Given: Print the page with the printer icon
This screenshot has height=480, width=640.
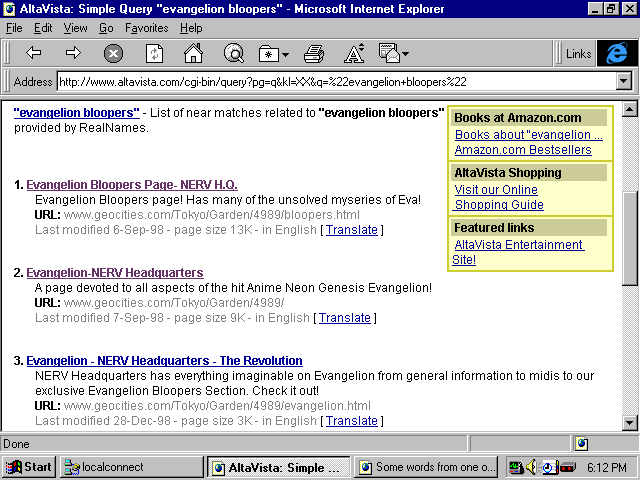Looking at the screenshot, I should 314,54.
